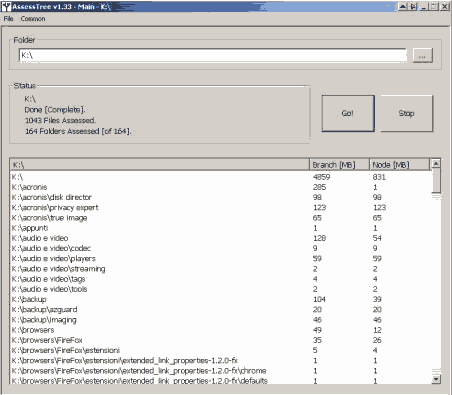Open the File menu

pyautogui.click(x=8, y=19)
